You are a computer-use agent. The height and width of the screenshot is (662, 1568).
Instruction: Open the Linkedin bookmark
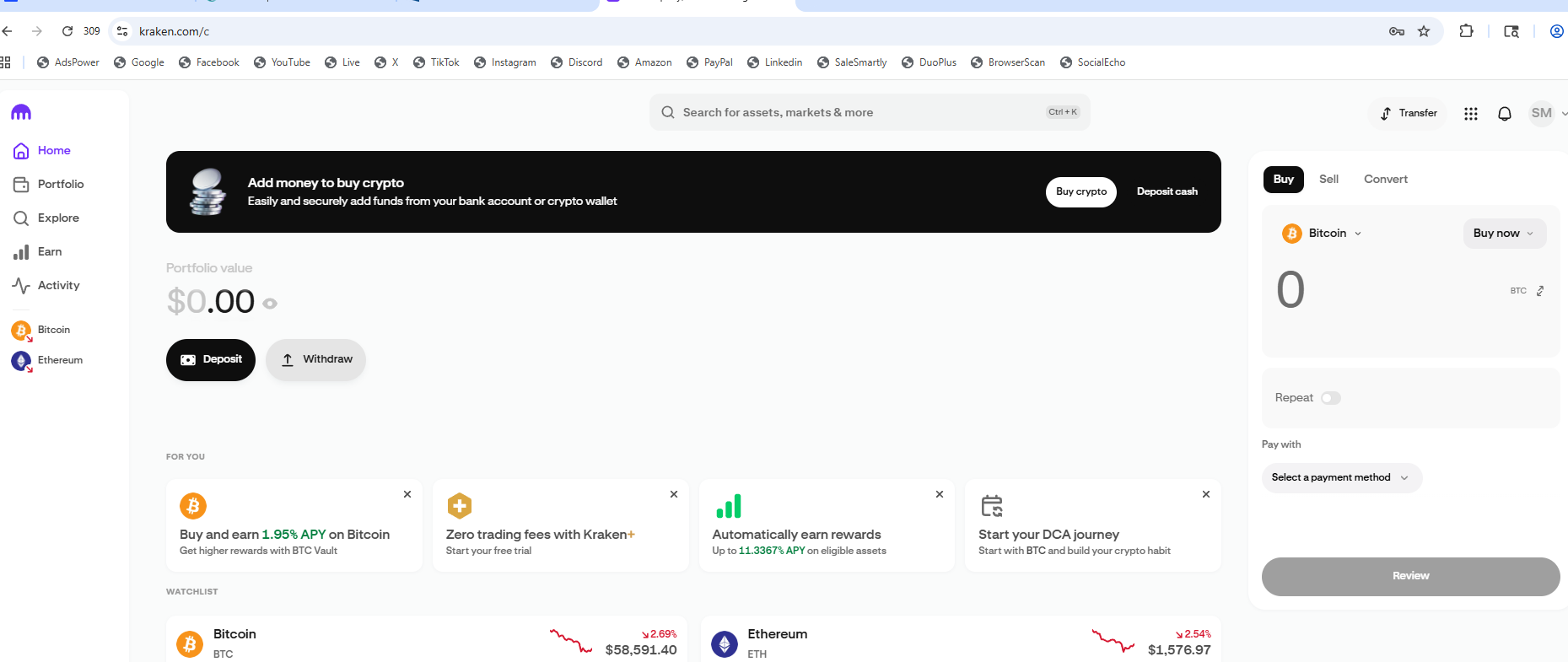click(x=774, y=62)
